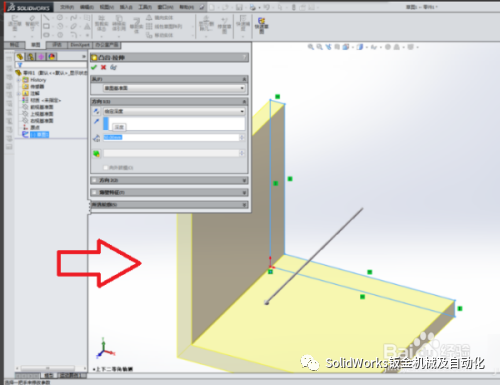Click the Reverse Direction icon

[96, 111]
